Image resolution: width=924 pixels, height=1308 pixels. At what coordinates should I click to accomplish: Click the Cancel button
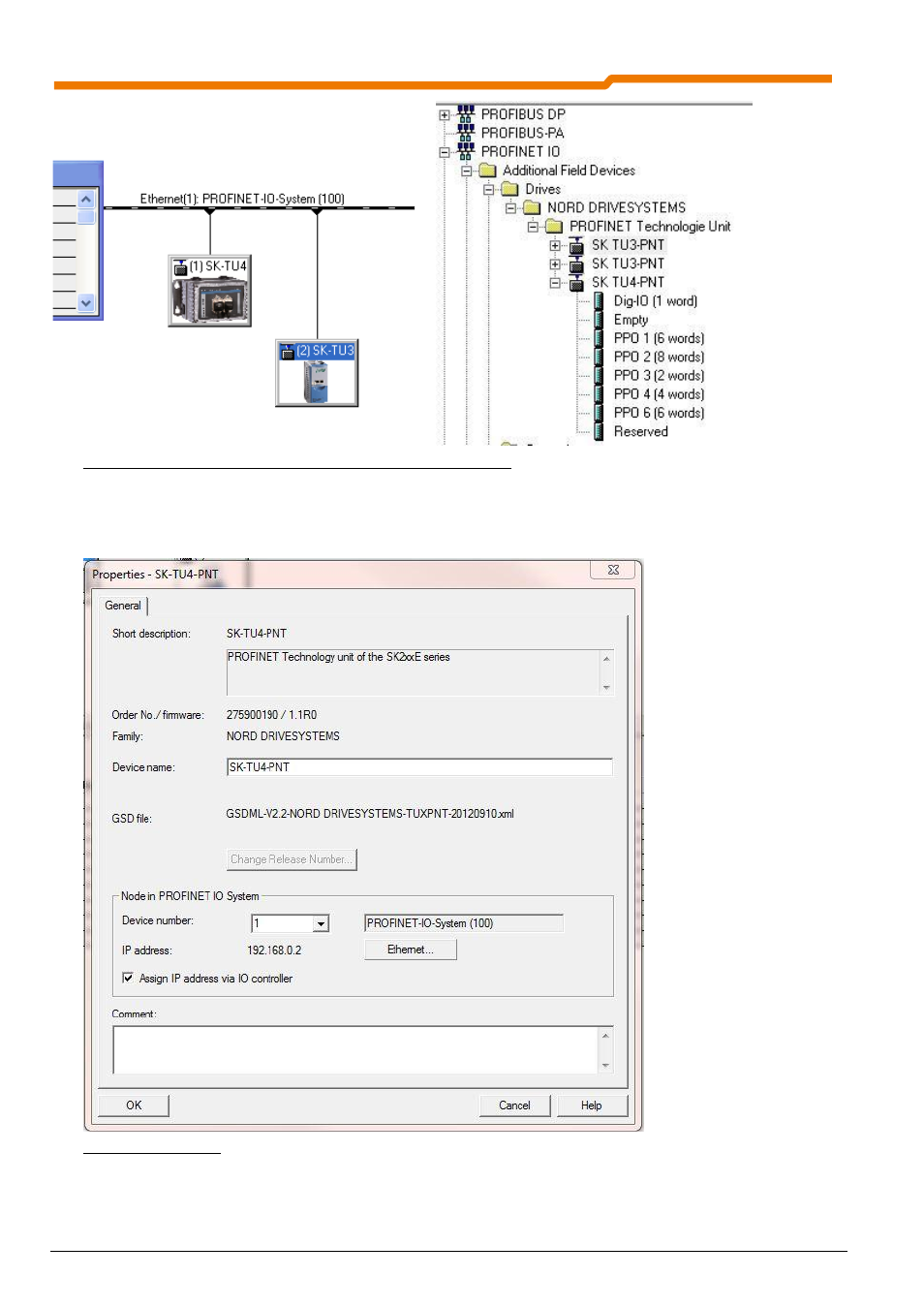[514, 1106]
